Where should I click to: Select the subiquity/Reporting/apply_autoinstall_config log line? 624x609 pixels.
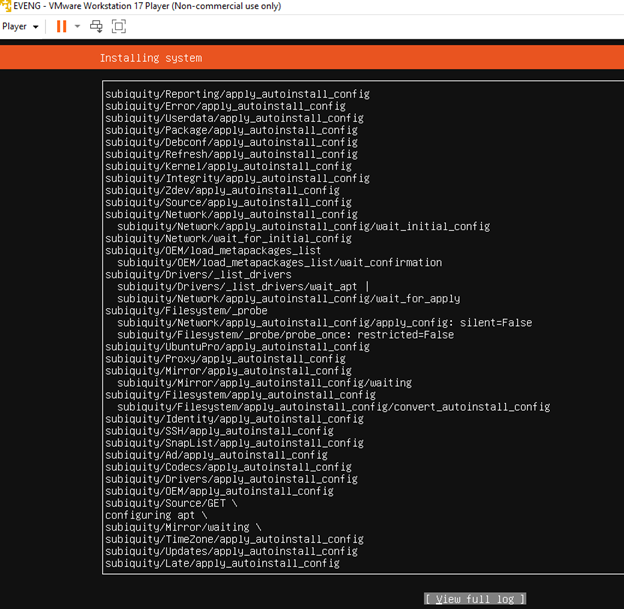click(237, 94)
